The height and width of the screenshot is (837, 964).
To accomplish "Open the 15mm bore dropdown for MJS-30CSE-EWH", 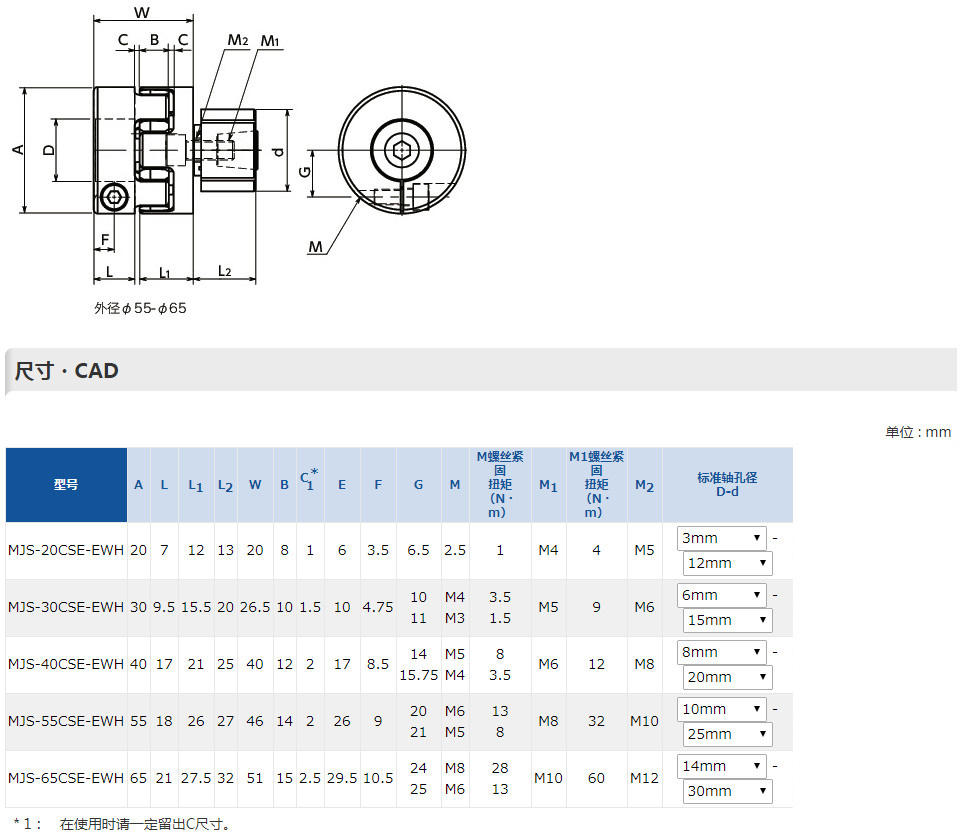I will click(x=727, y=621).
